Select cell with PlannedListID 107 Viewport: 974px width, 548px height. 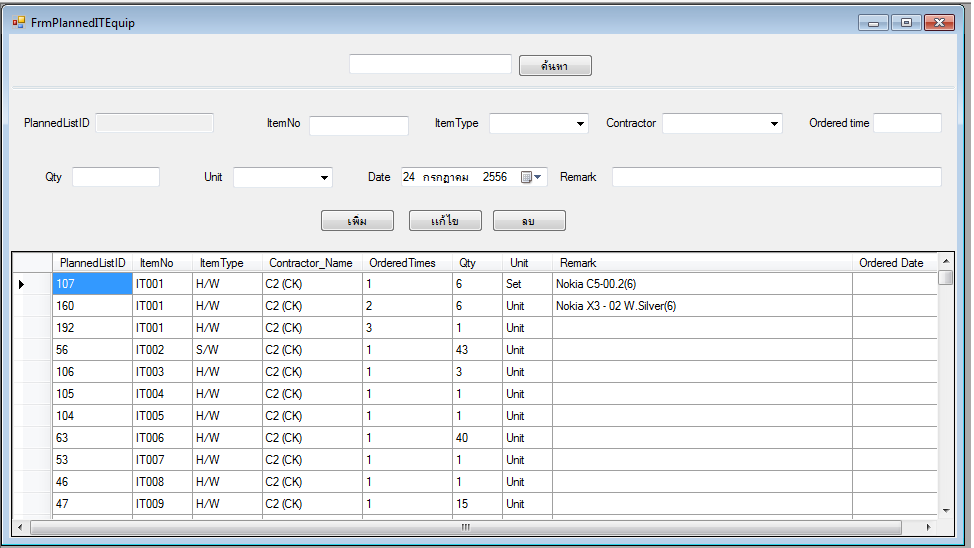[93, 284]
